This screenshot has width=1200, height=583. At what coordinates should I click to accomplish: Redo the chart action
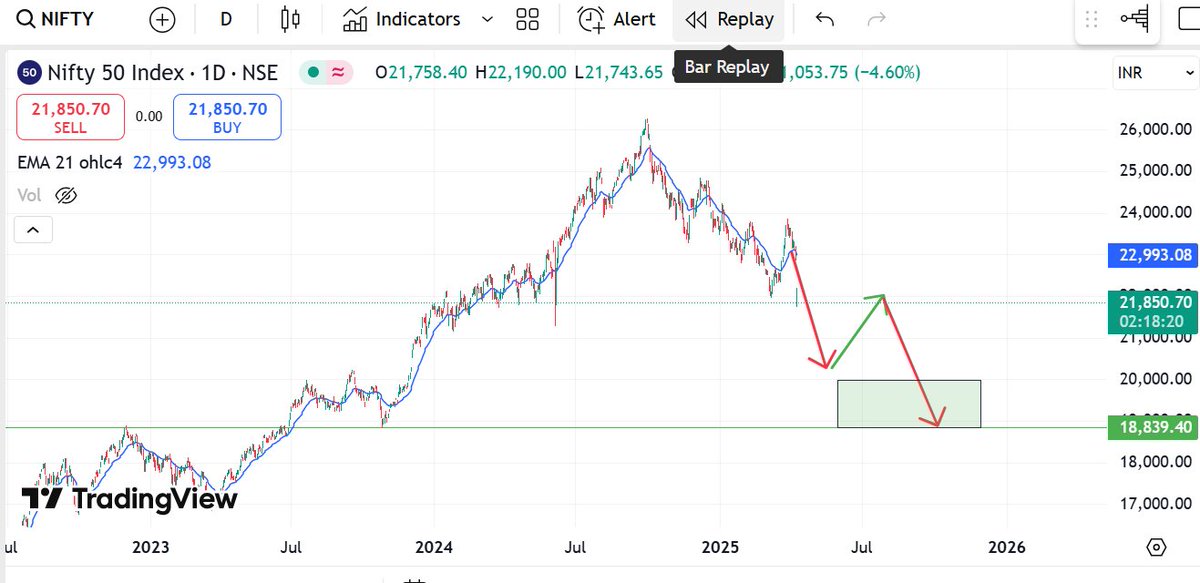coord(876,19)
